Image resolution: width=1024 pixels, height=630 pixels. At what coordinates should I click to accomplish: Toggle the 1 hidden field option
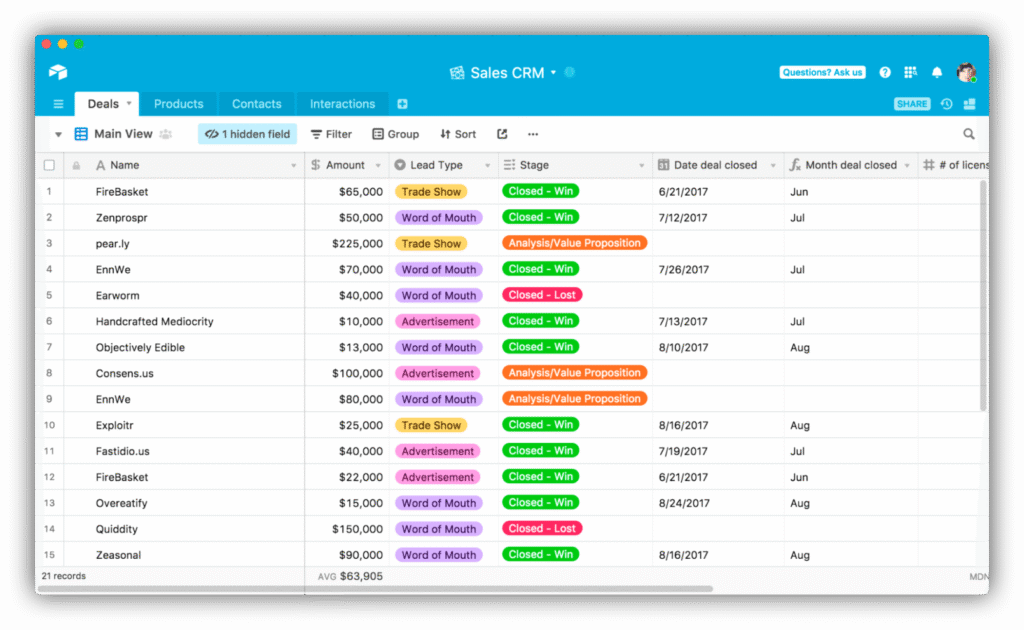pyautogui.click(x=247, y=133)
